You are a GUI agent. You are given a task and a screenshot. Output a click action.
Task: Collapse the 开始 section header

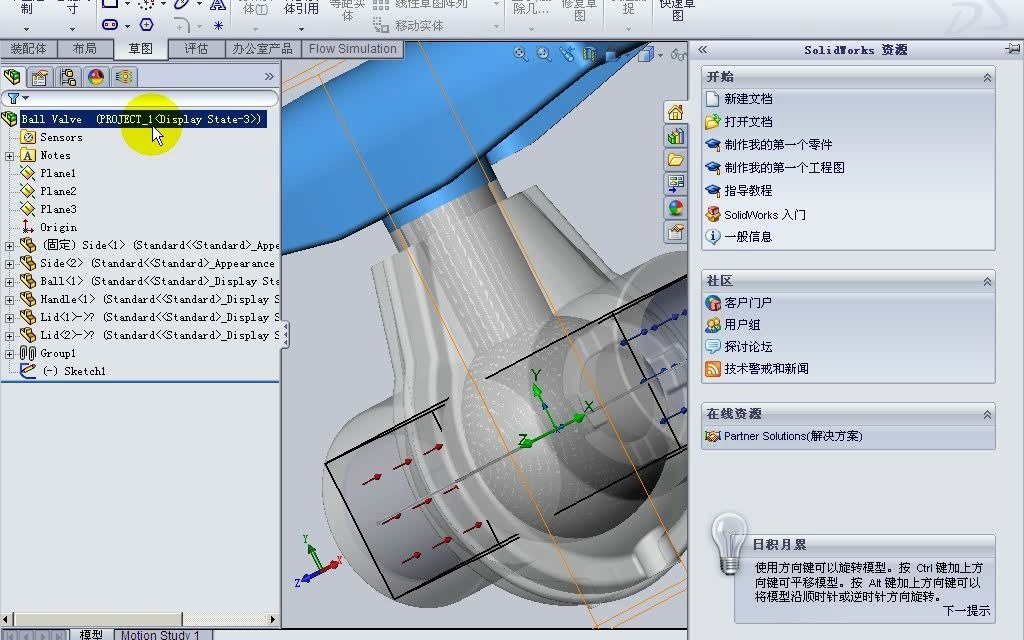[x=986, y=75]
